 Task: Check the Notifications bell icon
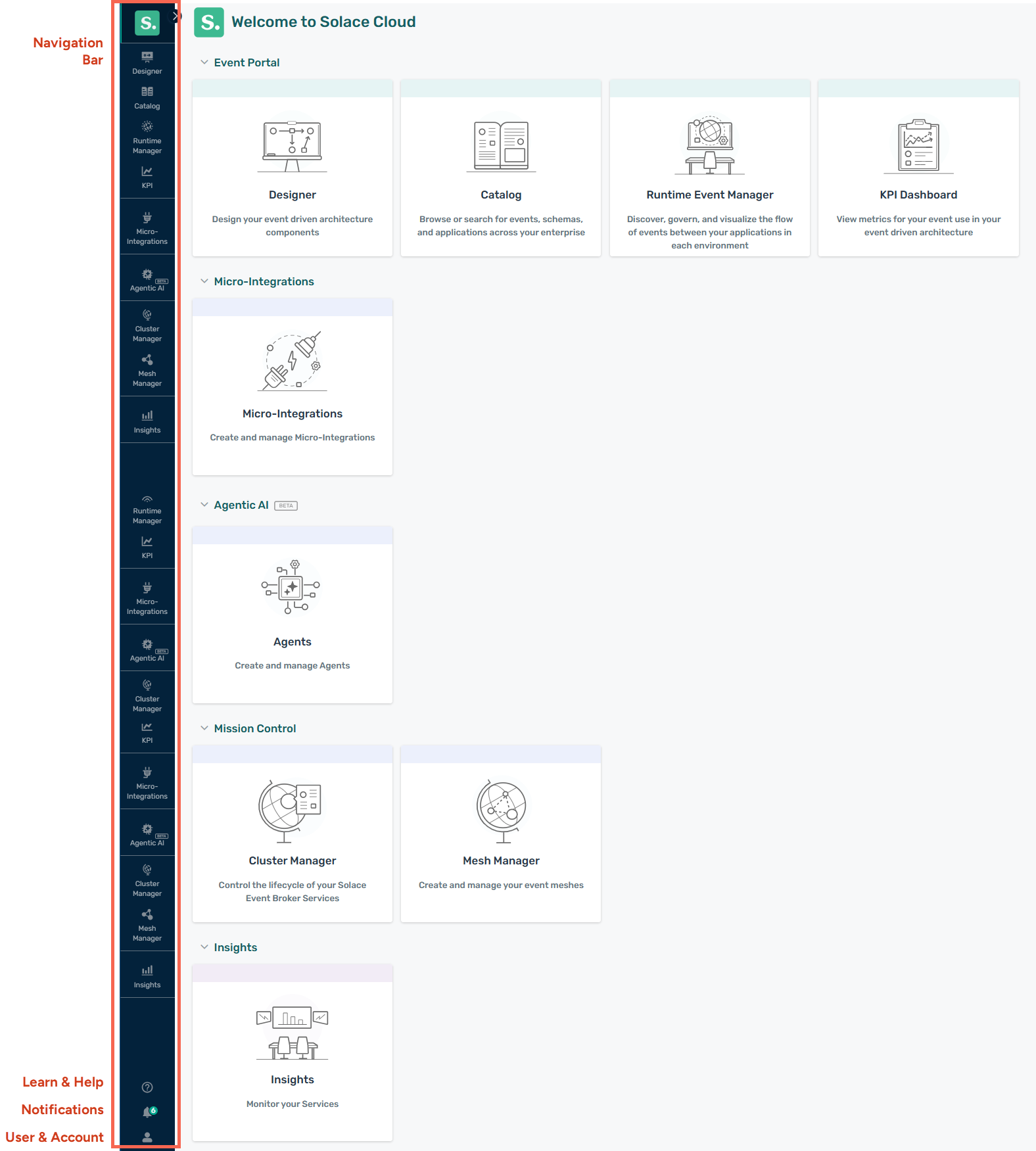(147, 1112)
